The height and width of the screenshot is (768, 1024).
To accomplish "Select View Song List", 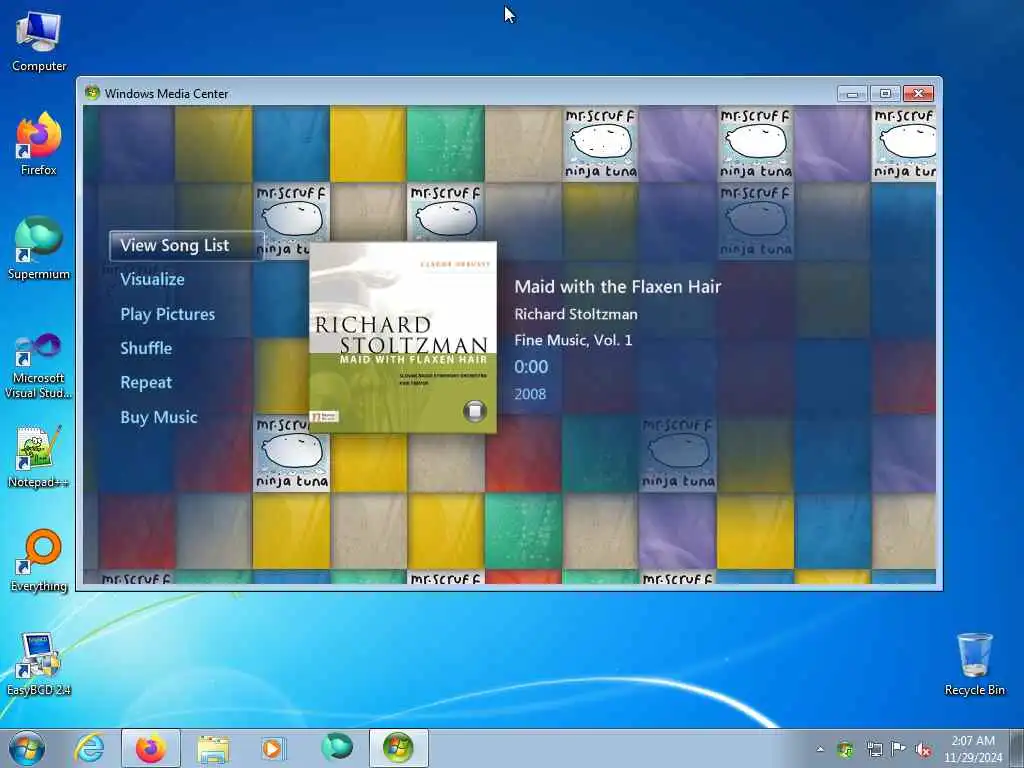I will [187, 246].
